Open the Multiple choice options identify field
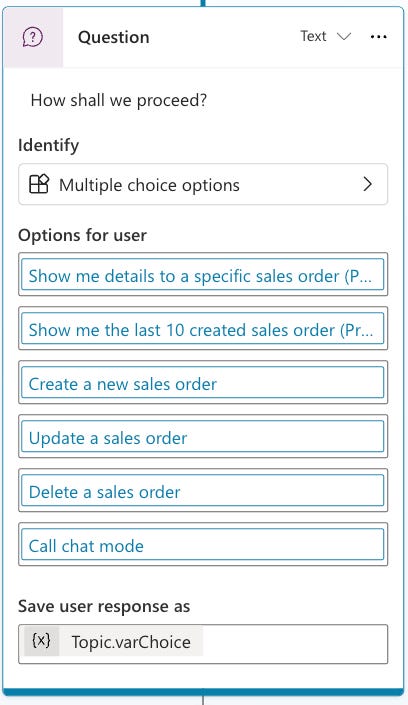Screen dimensions: 408x705 click(x=203, y=184)
